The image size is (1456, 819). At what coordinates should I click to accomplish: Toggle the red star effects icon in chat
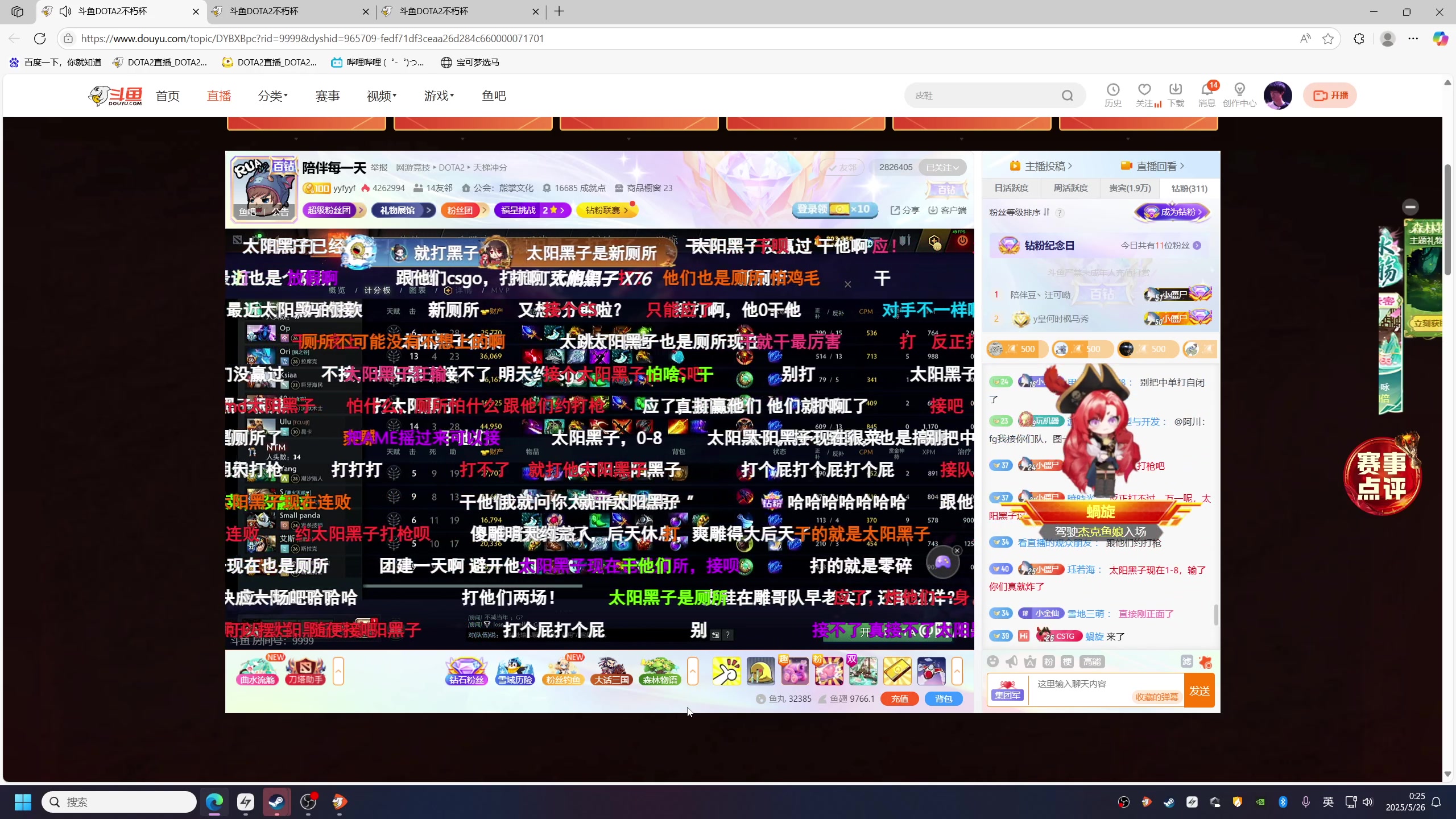click(1205, 661)
